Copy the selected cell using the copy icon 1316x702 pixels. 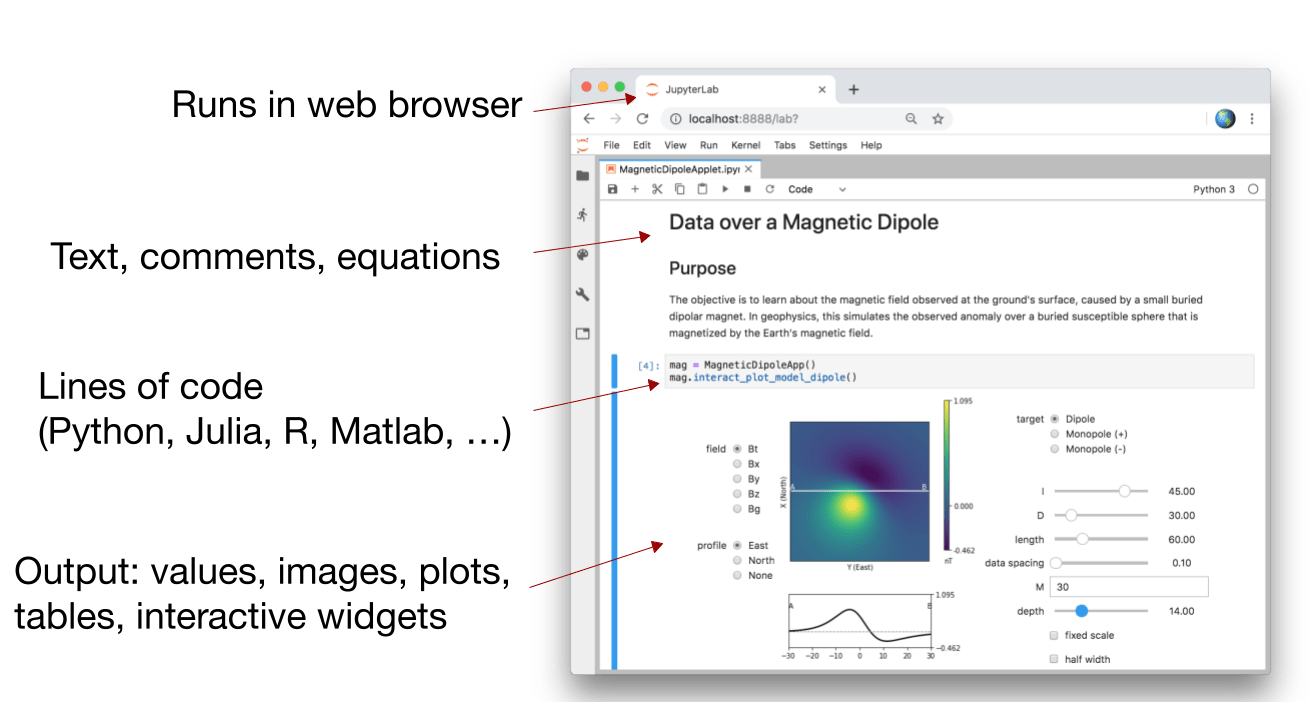(680, 189)
